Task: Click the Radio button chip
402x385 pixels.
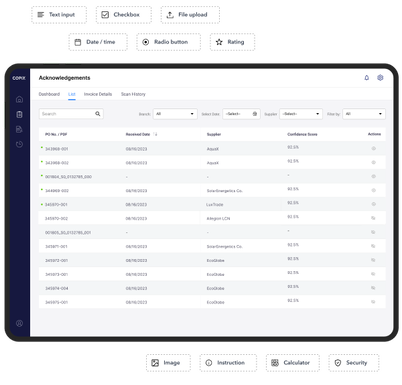Action: tap(168, 42)
